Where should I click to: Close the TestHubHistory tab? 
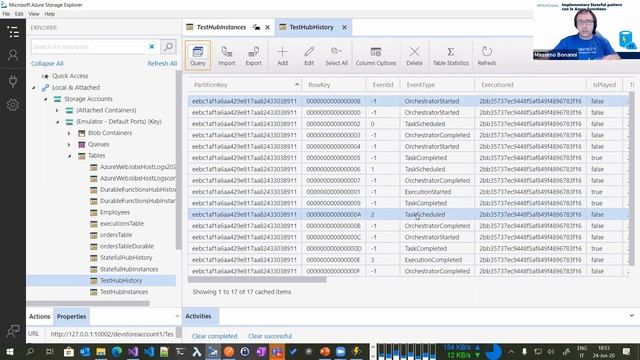click(x=344, y=27)
